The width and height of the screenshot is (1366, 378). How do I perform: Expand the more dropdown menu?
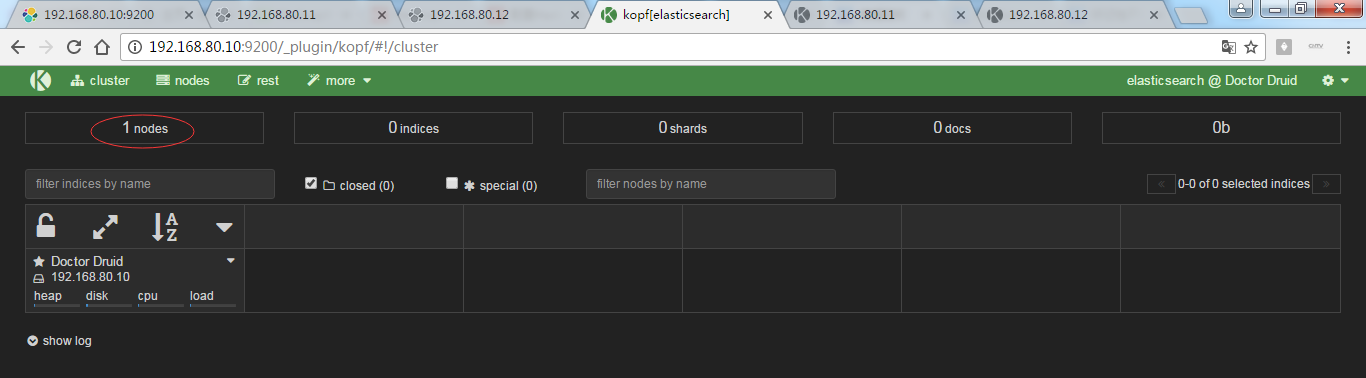[x=339, y=81]
